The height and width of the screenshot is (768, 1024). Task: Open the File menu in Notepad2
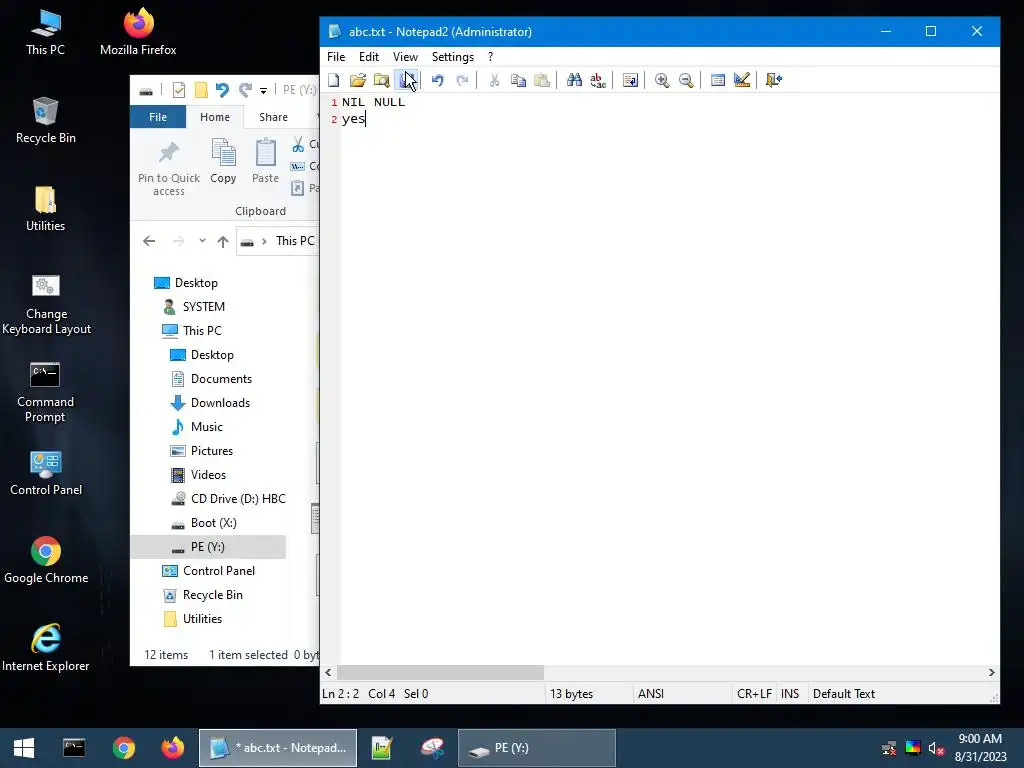pos(336,57)
